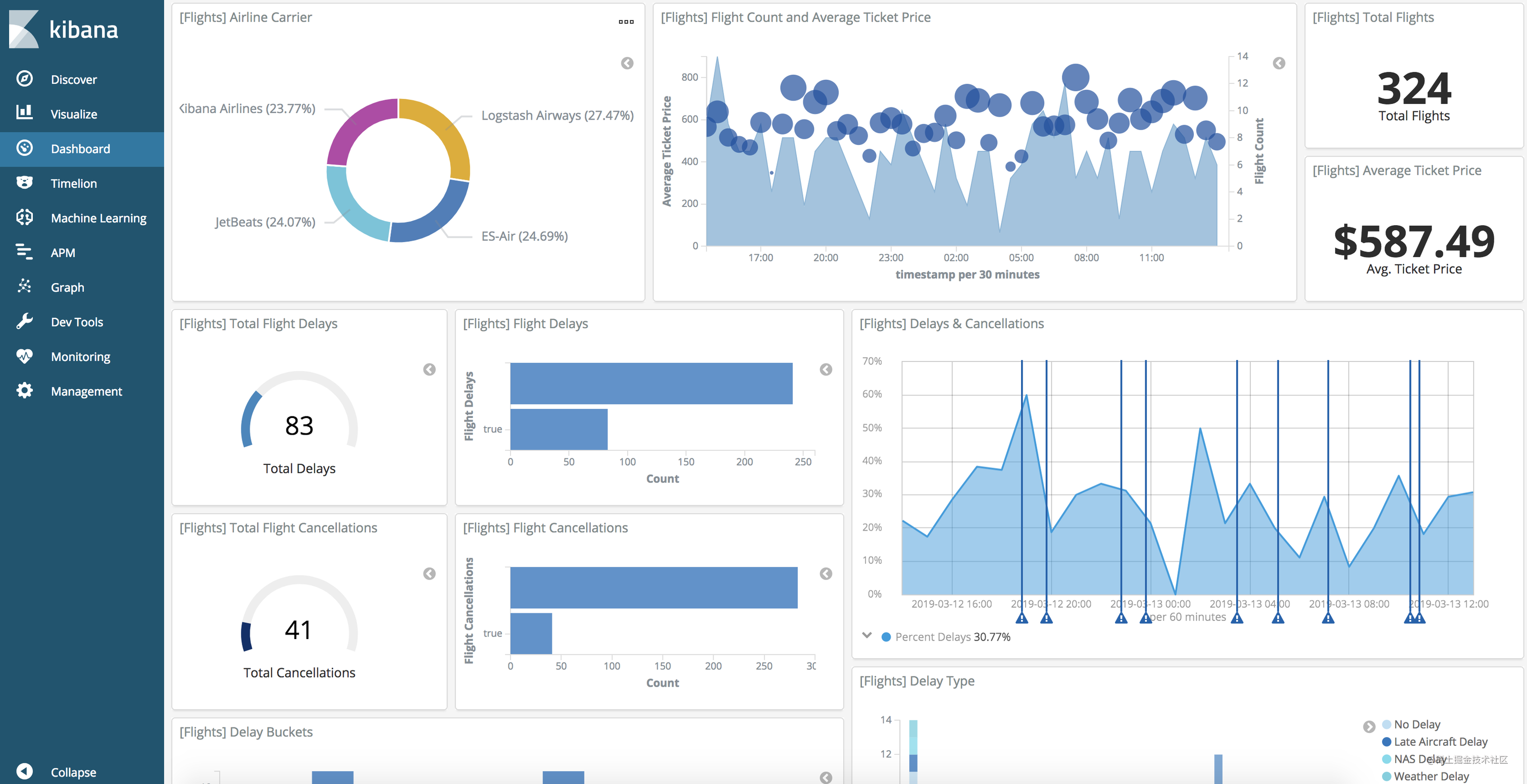Image resolution: width=1527 pixels, height=784 pixels.
Task: Toggle NAS Delay legend series
Action: pos(1415,759)
